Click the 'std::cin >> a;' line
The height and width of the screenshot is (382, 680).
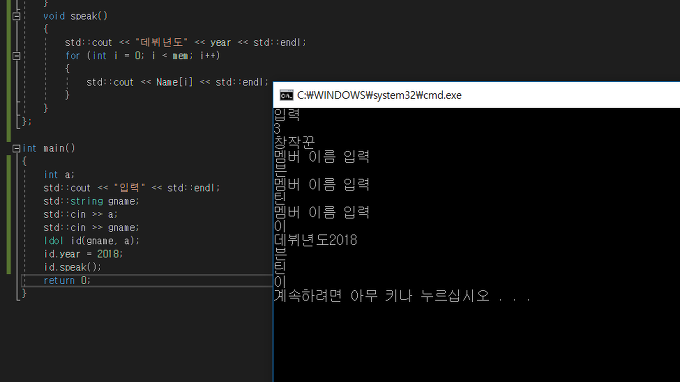point(80,215)
